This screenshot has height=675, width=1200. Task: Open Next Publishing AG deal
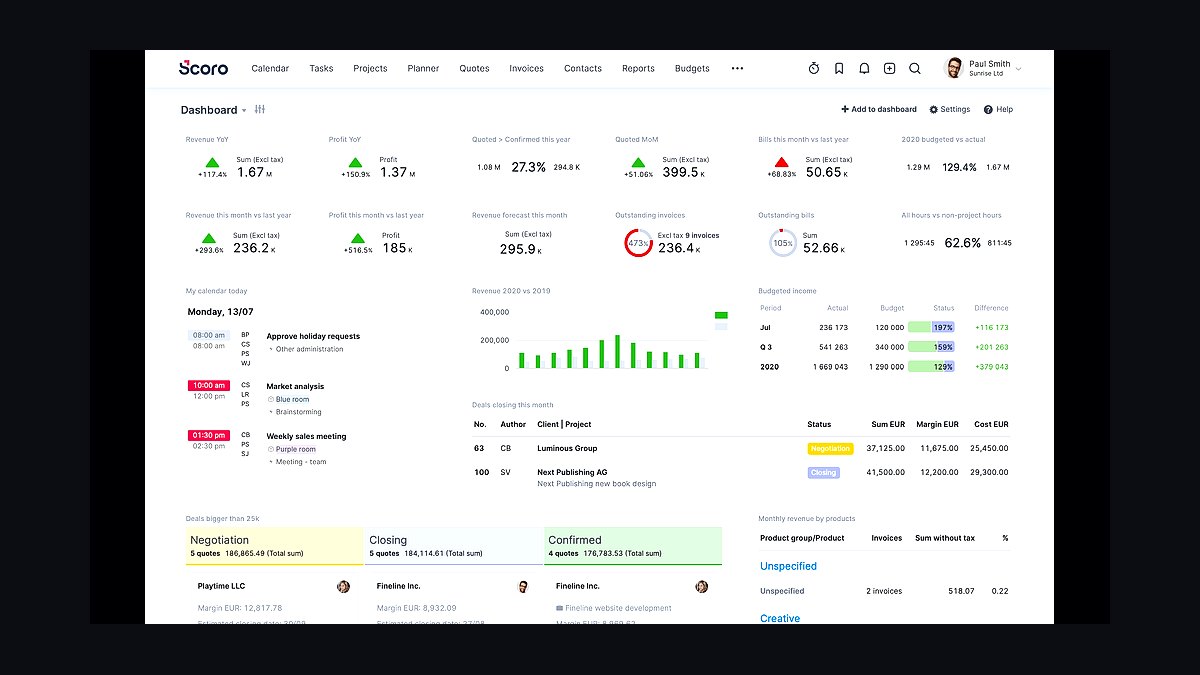(572, 472)
